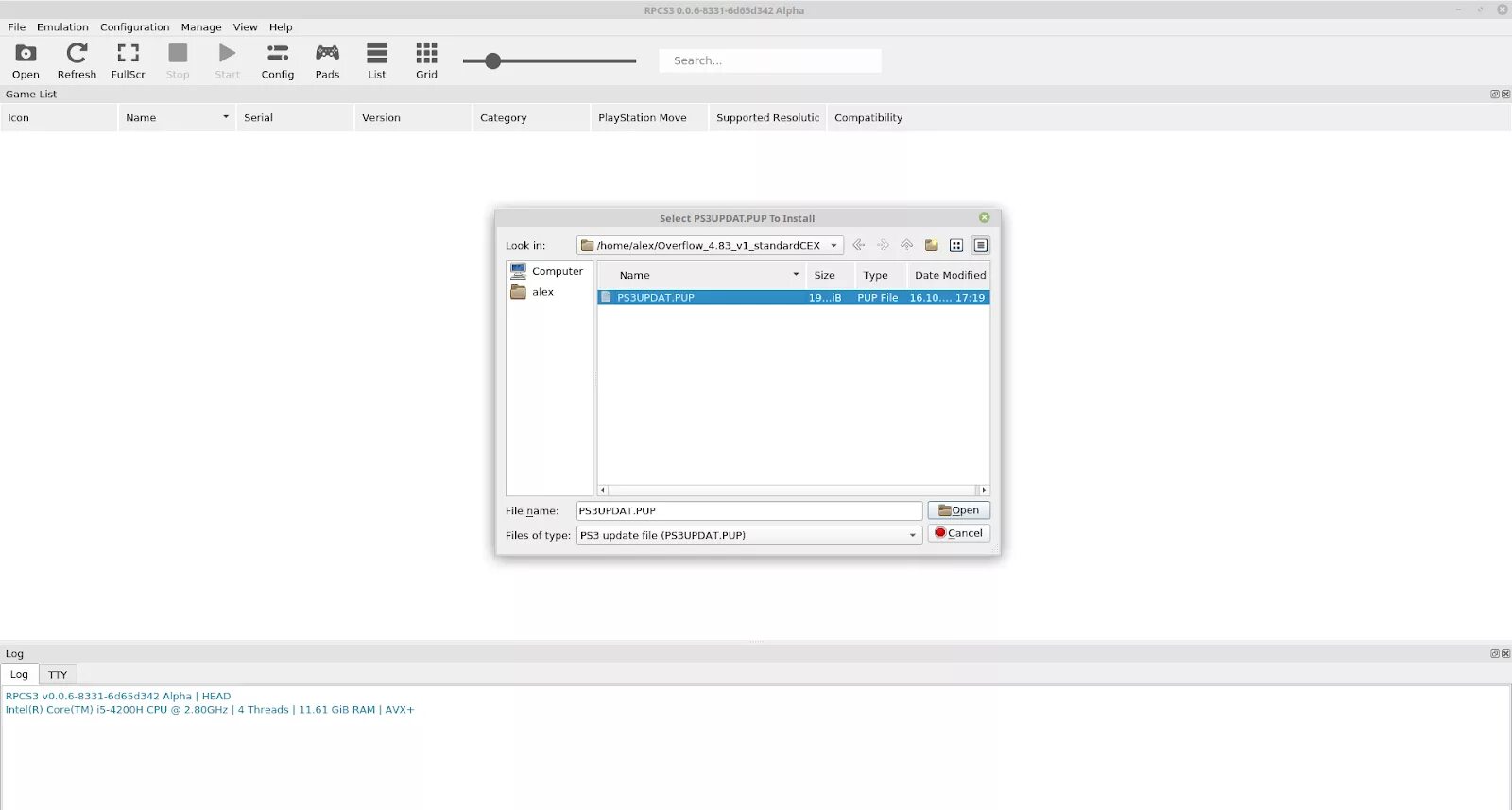The width and height of the screenshot is (1512, 810).
Task: Sort game list by Serial column
Action: 295,118
